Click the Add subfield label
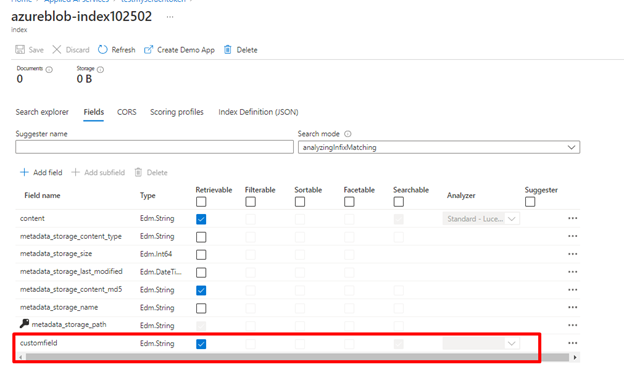The width and height of the screenshot is (624, 375). pyautogui.click(x=104, y=172)
